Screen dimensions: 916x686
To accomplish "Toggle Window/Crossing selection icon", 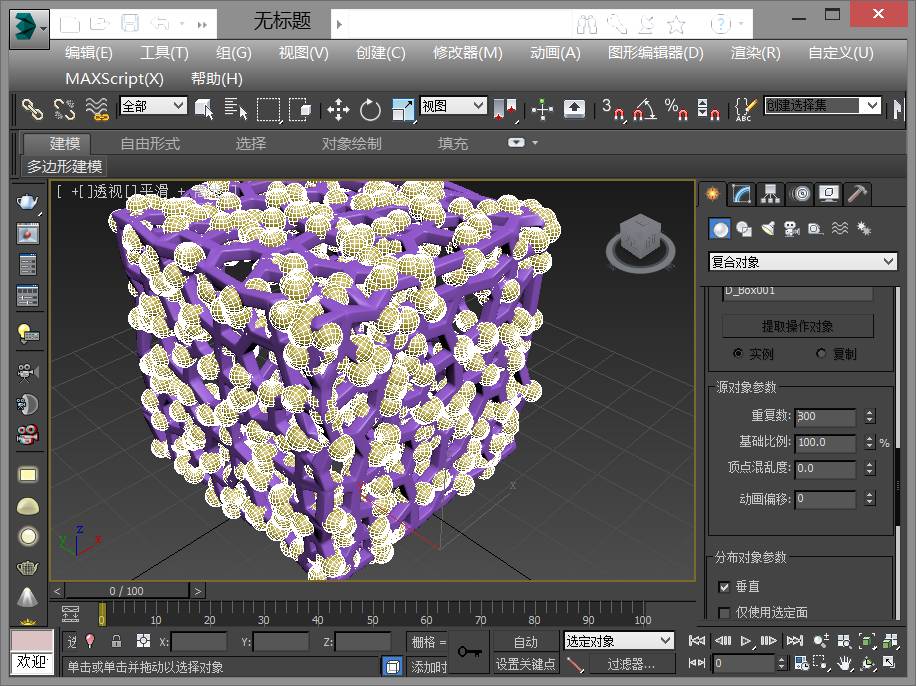I will (x=300, y=109).
